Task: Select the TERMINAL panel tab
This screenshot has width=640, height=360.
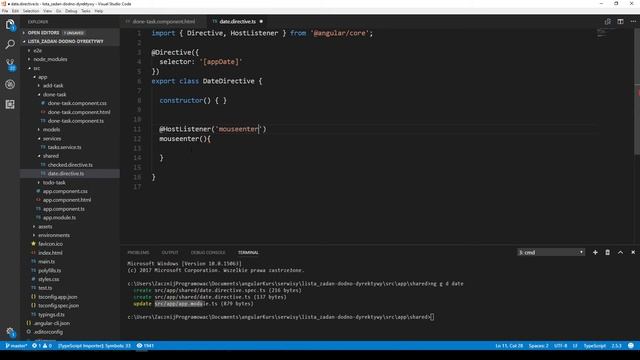Action: [248, 253]
